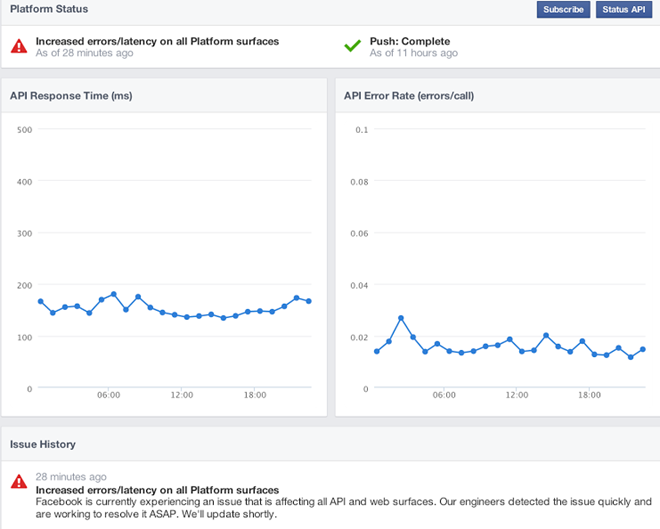Click the Subscribe button
The height and width of the screenshot is (529, 660).
(563, 10)
